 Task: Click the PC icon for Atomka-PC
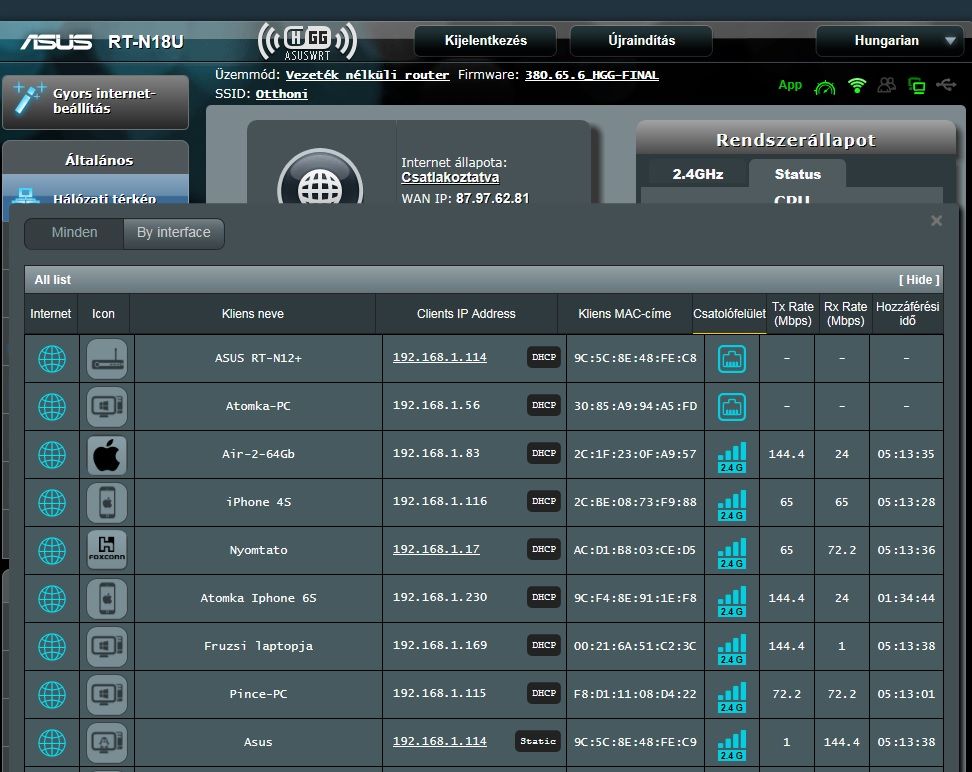(x=107, y=407)
